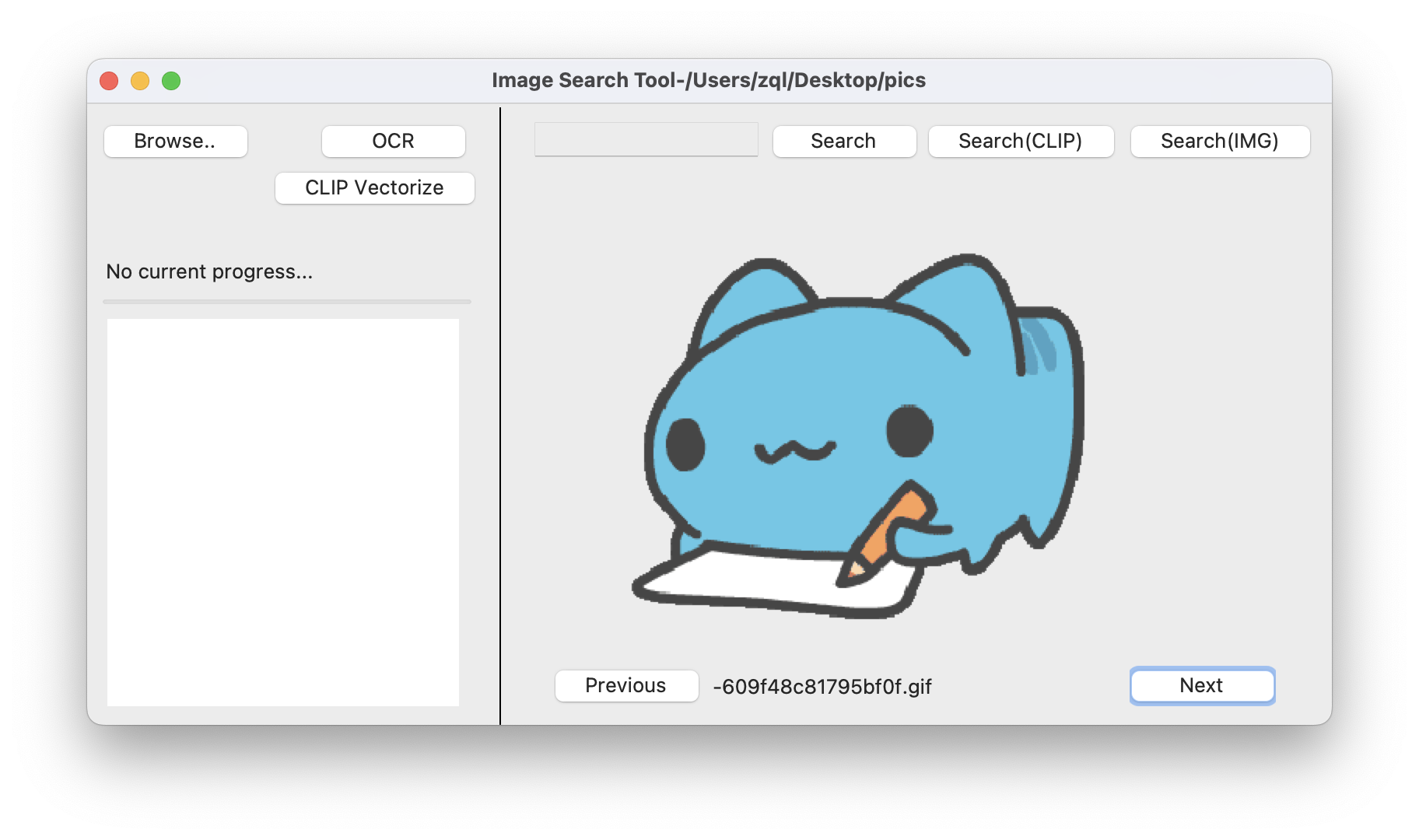Image resolution: width=1419 pixels, height=840 pixels.
Task: Go to the Previous image
Action: 625,685
